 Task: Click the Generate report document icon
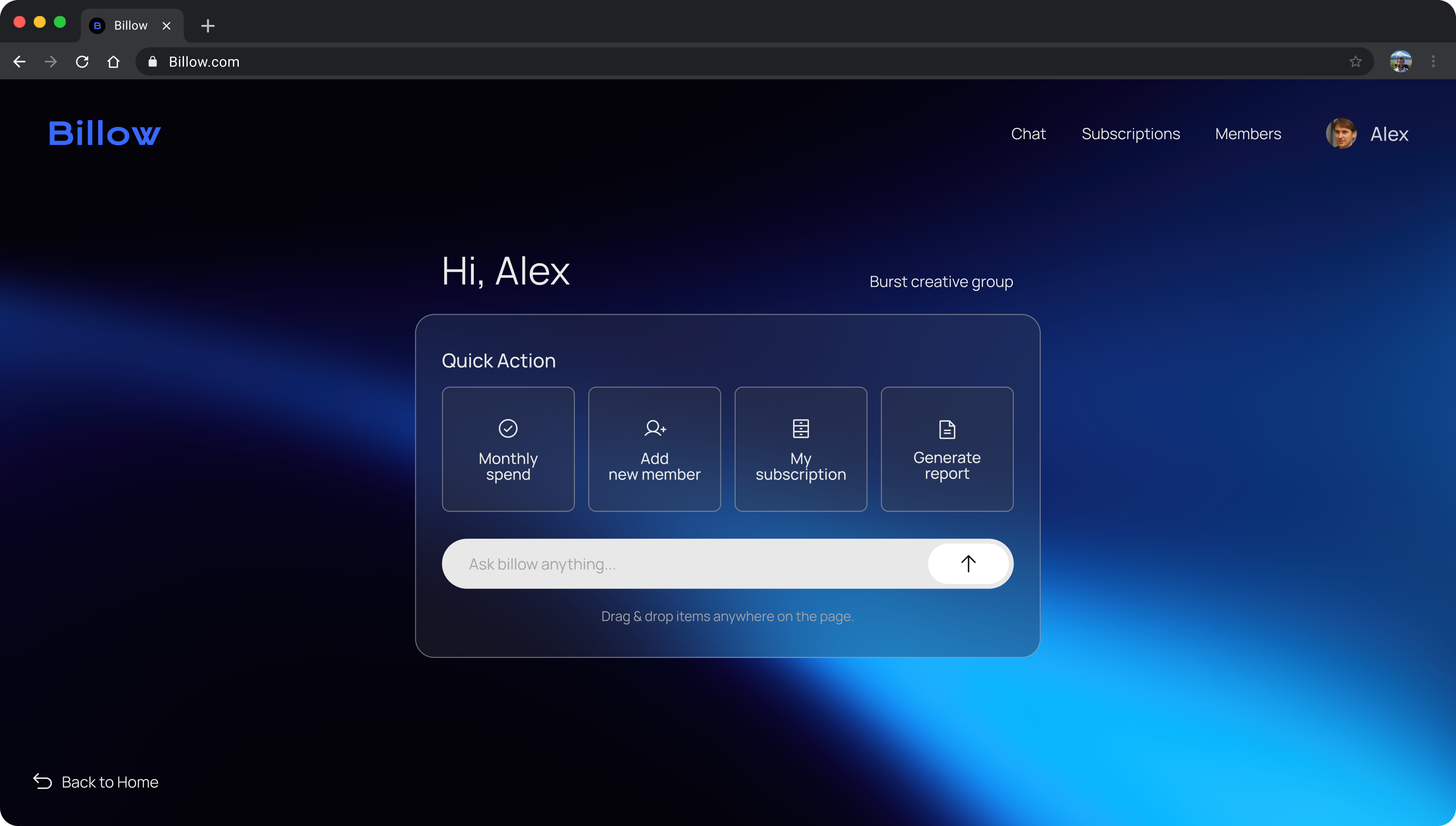pyautogui.click(x=946, y=430)
